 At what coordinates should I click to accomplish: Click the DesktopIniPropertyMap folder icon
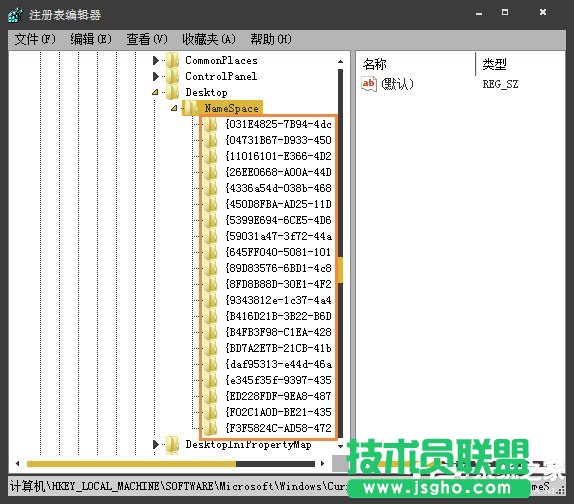click(x=172, y=444)
